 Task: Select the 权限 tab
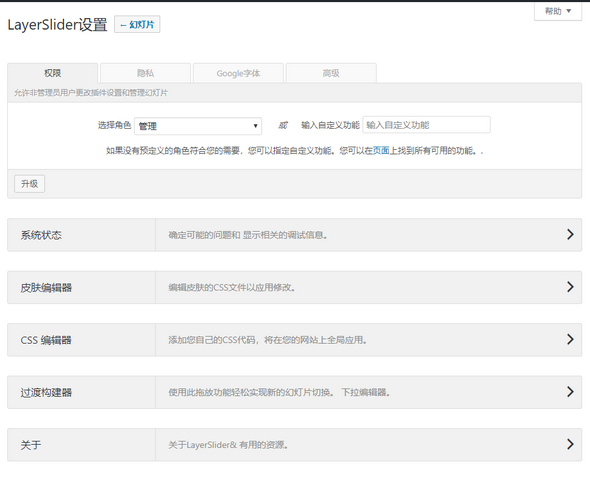pos(53,73)
